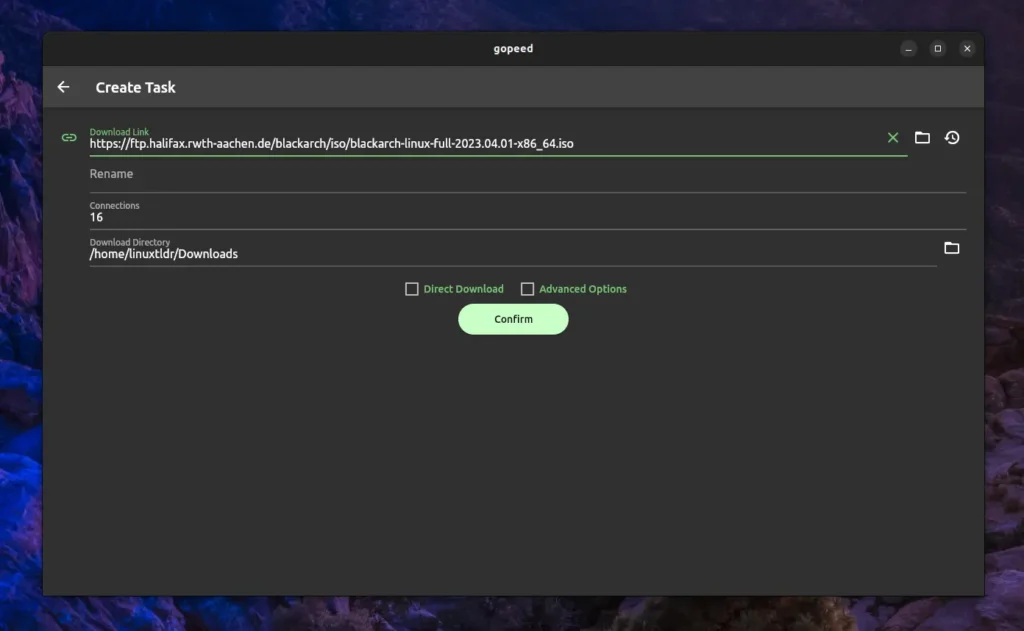This screenshot has height=631, width=1024.
Task: Minimize the gopeed window
Action: point(908,49)
